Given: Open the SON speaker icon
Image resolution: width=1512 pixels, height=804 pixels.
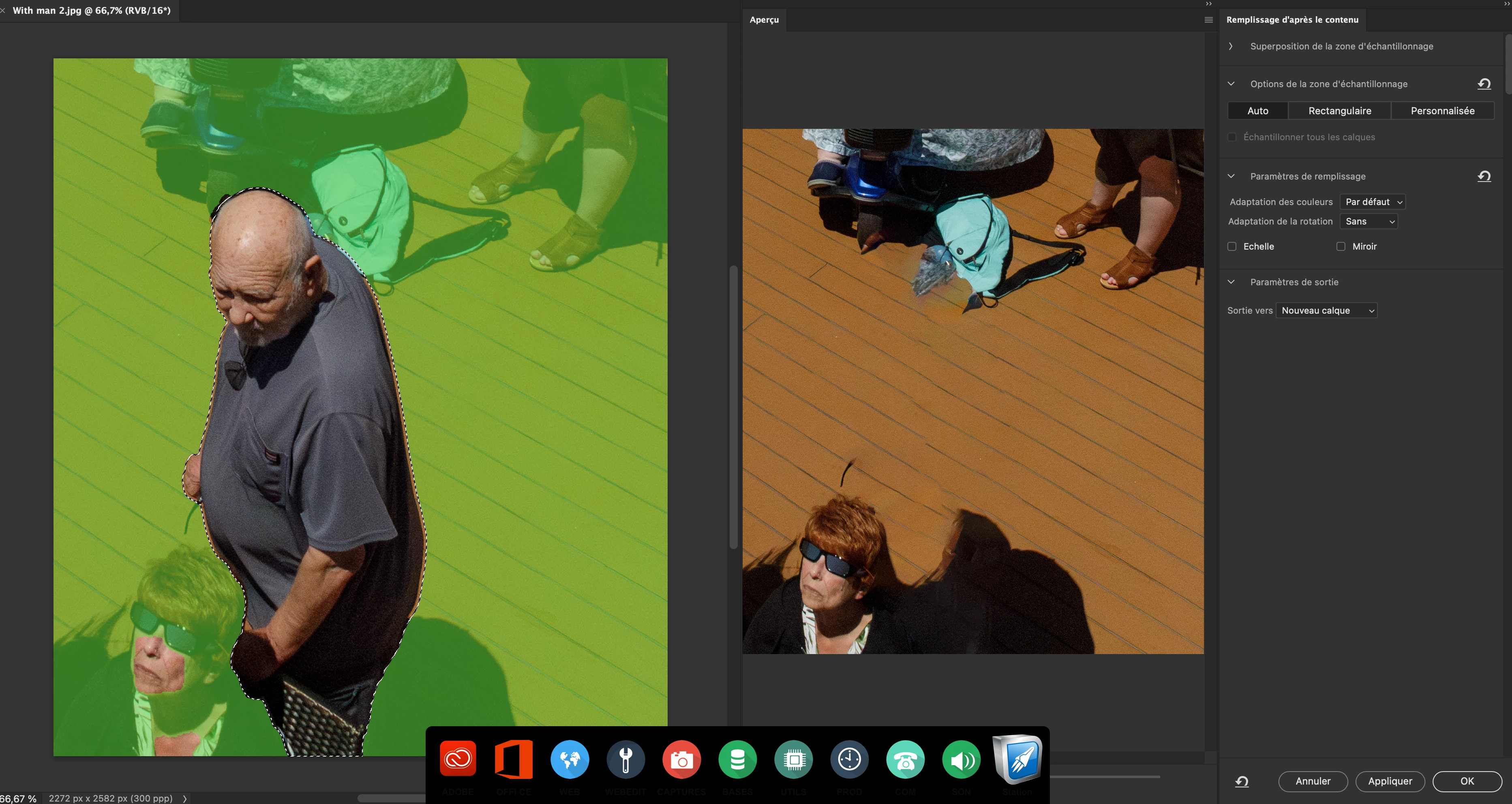Looking at the screenshot, I should pyautogui.click(x=962, y=759).
